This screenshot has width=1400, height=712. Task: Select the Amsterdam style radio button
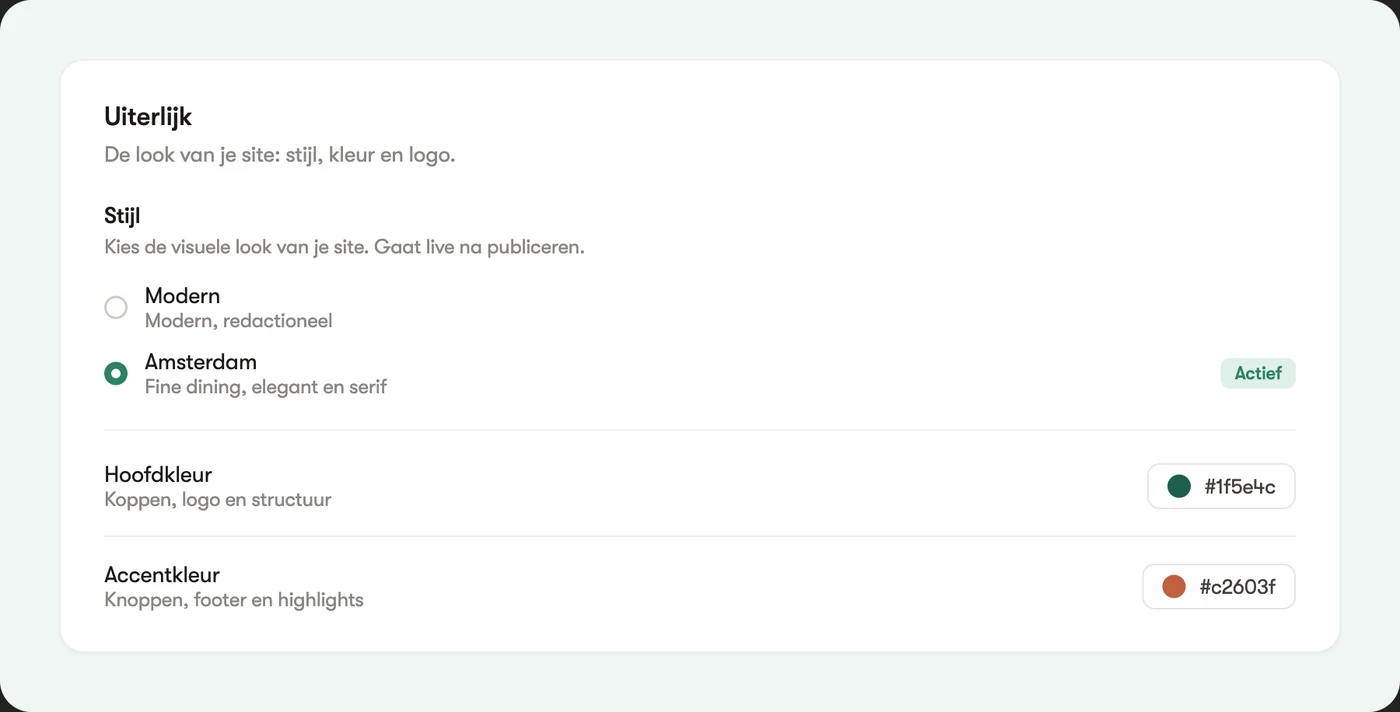tap(116, 373)
